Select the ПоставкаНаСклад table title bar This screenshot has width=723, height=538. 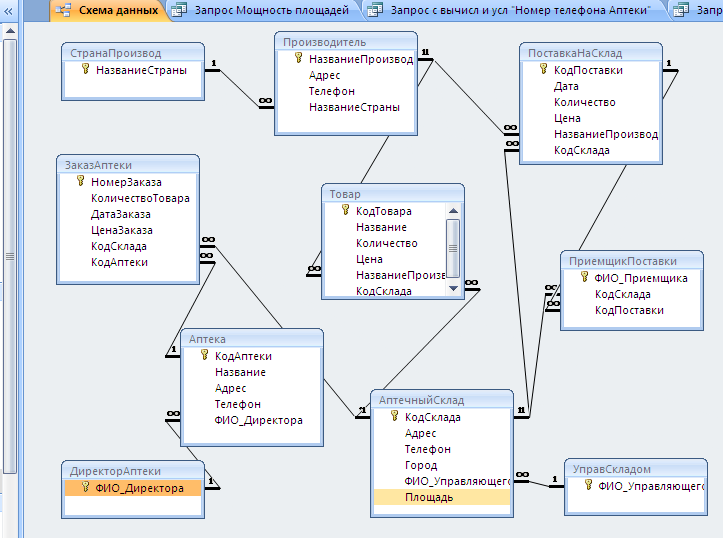(x=591, y=53)
